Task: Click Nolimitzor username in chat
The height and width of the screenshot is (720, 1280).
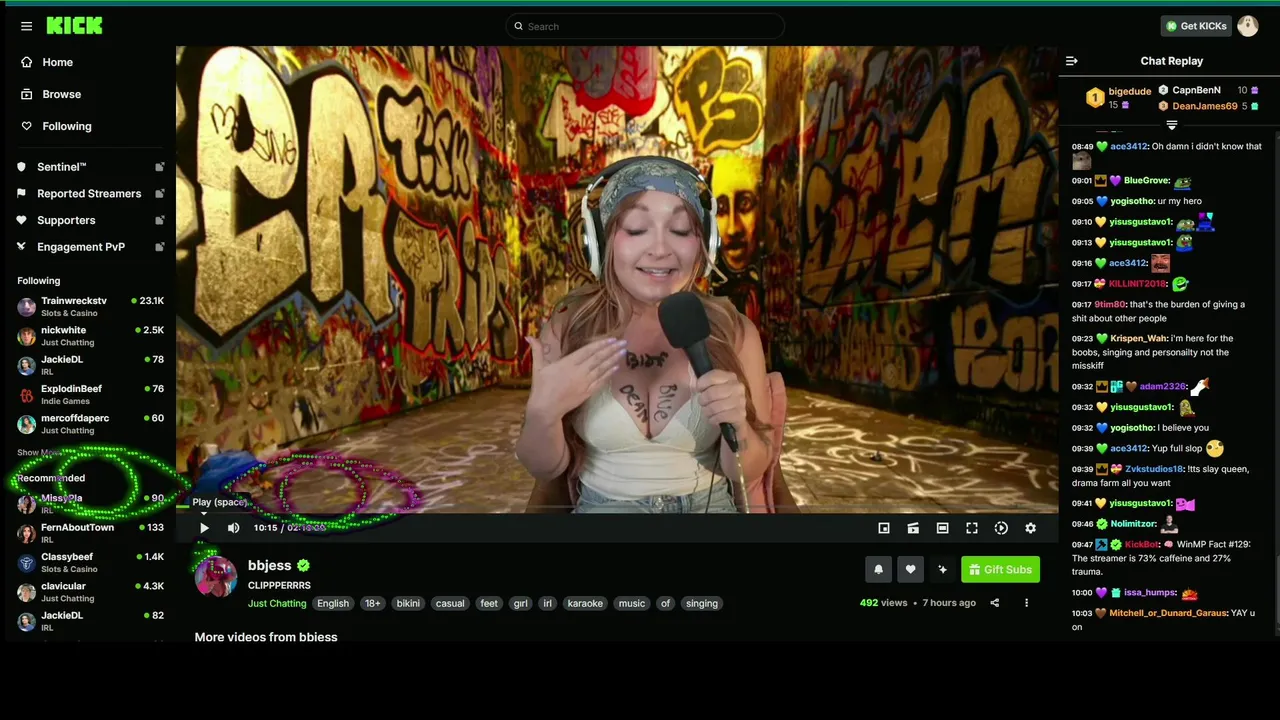Action: point(1133,524)
